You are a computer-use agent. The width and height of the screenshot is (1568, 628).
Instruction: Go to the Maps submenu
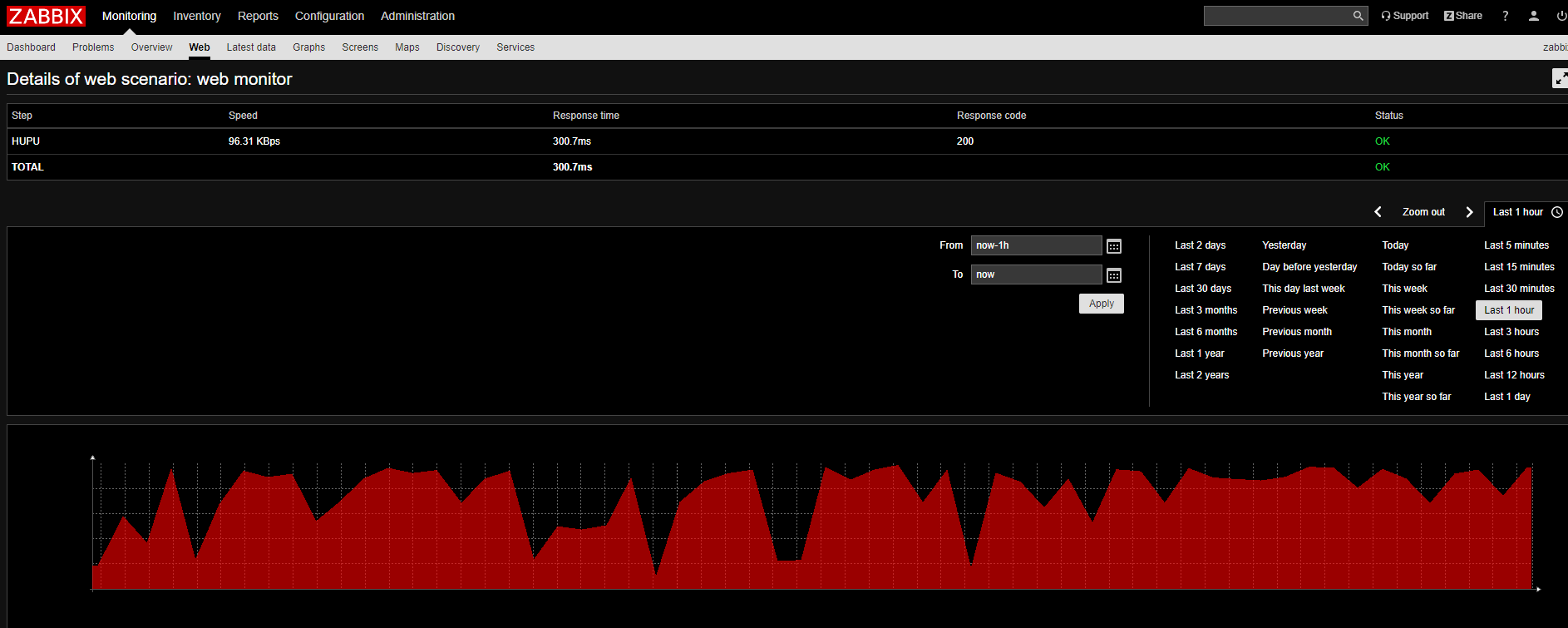pyautogui.click(x=407, y=47)
